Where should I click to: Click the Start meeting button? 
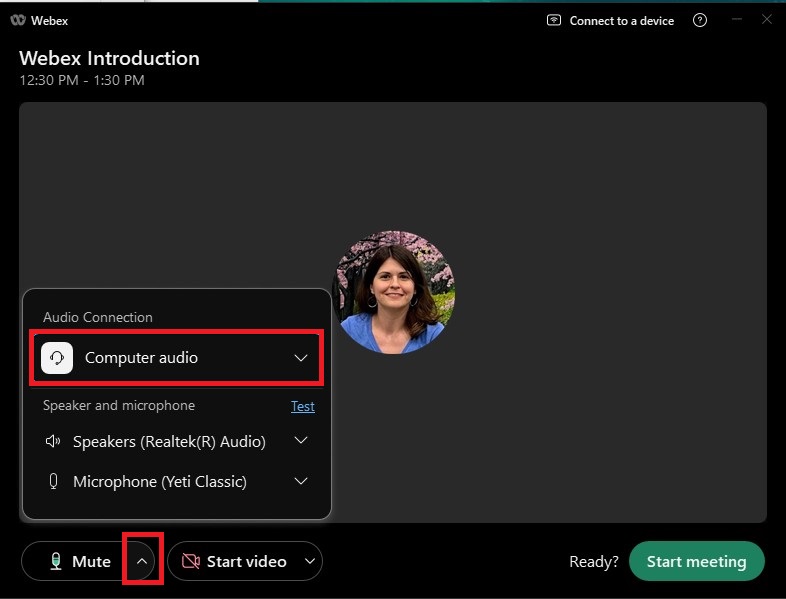[x=697, y=561]
